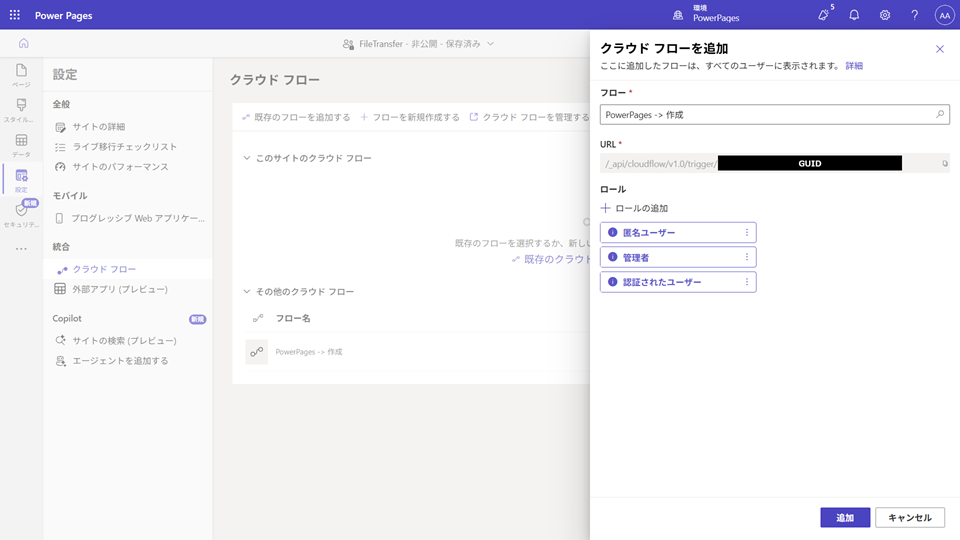Click the Power Pages title
960x540 pixels.
coord(64,15)
